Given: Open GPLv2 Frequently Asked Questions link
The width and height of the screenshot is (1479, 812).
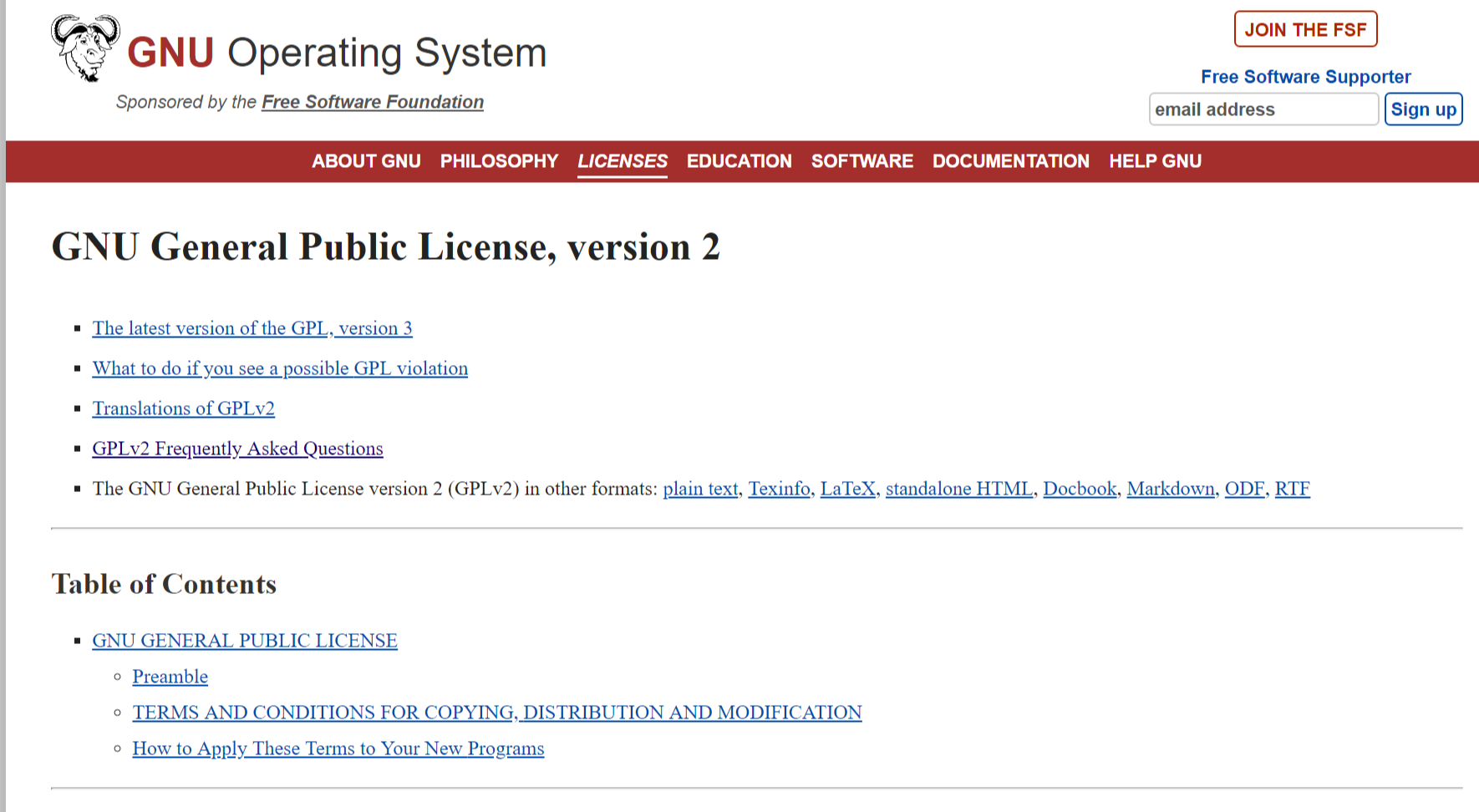Looking at the screenshot, I should tap(237, 449).
